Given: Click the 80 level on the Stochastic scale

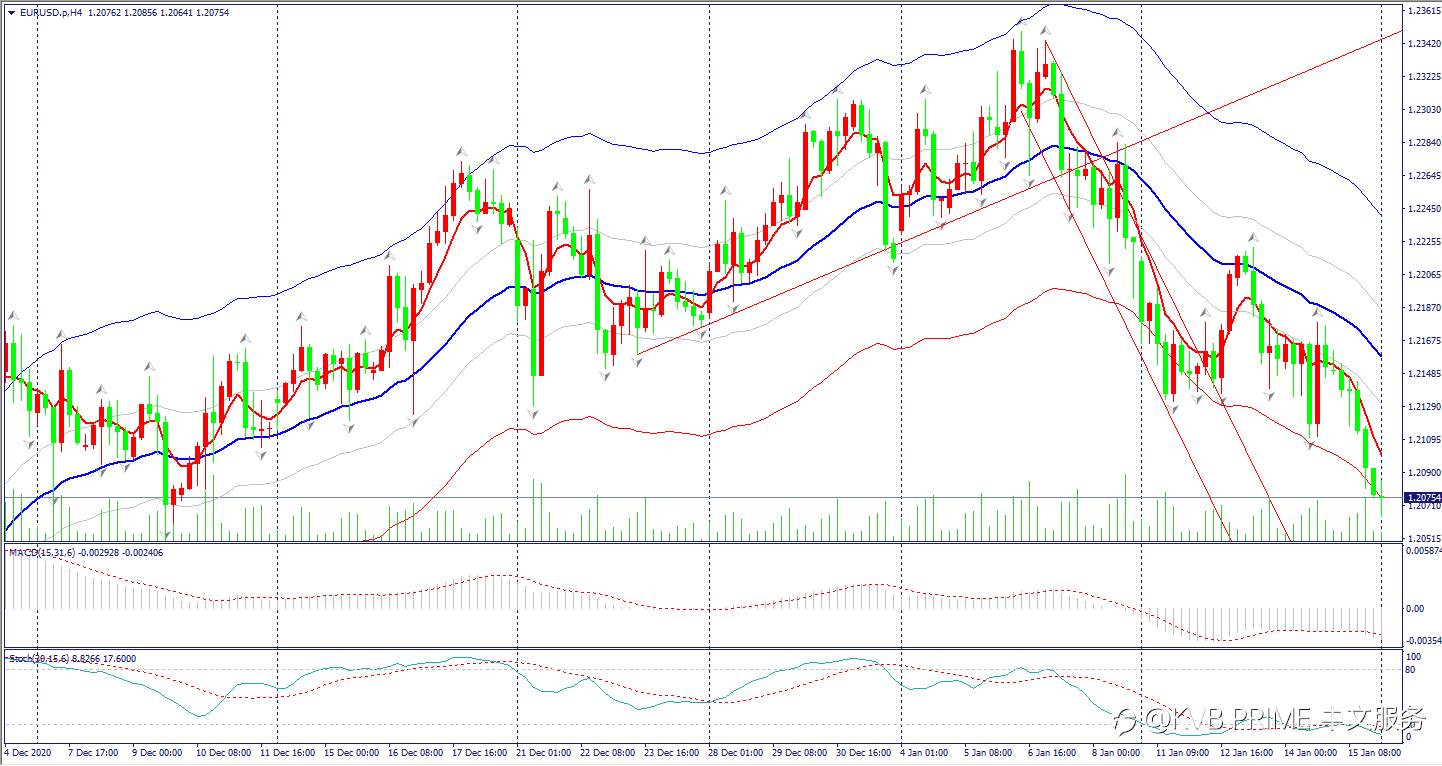Looking at the screenshot, I should pyautogui.click(x=1412, y=669).
